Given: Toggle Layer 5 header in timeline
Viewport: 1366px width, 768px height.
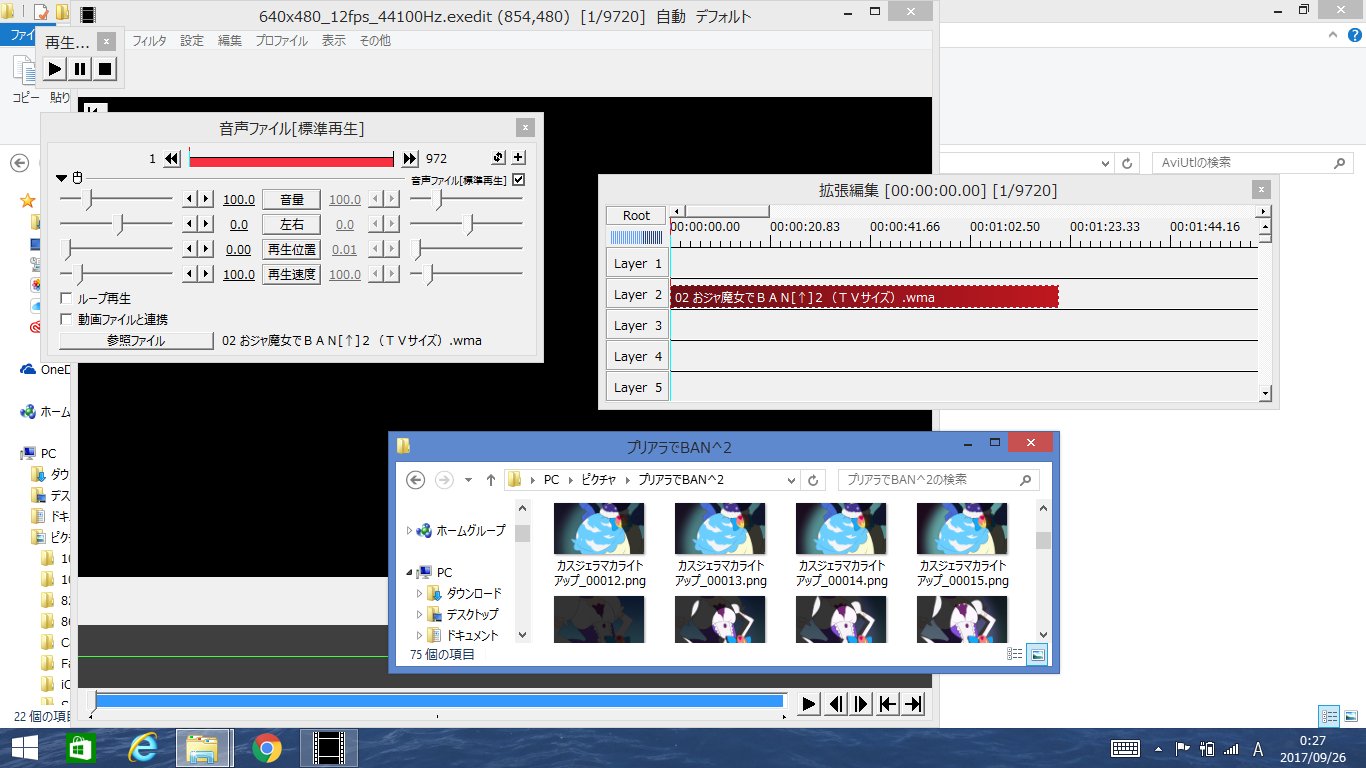Looking at the screenshot, I should pyautogui.click(x=637, y=387).
